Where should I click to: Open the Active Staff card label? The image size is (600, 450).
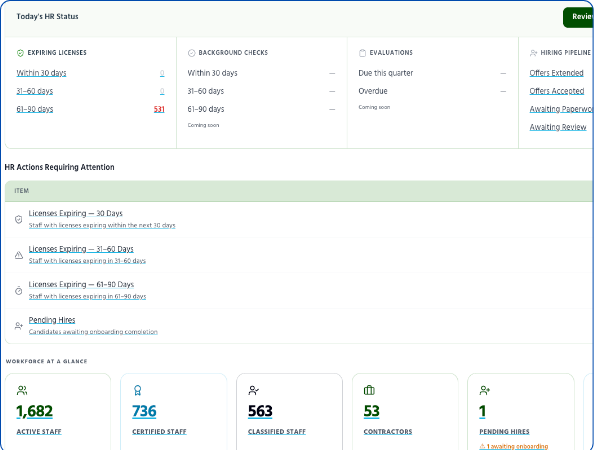point(39,432)
